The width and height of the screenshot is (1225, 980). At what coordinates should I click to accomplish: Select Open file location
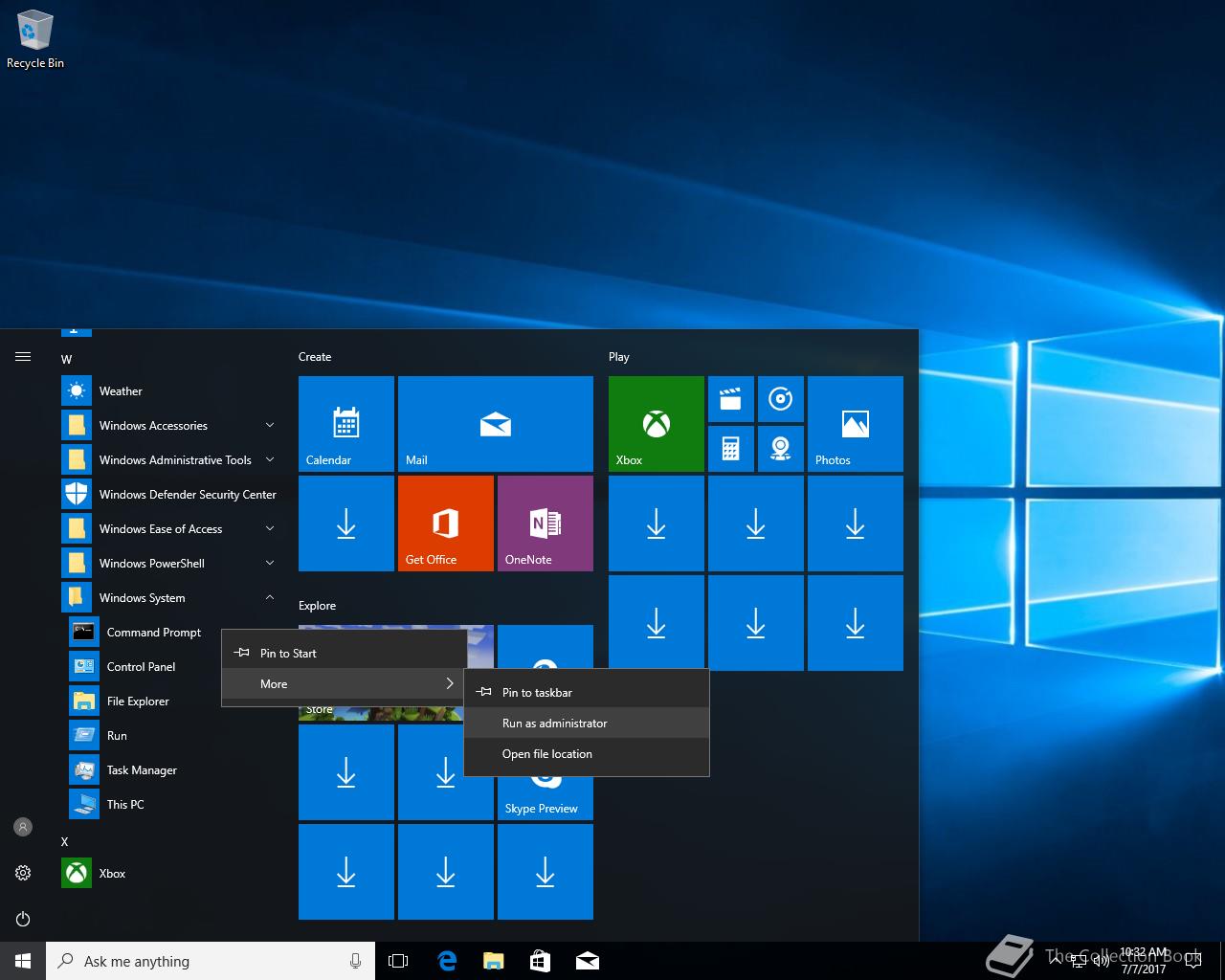(x=587, y=753)
